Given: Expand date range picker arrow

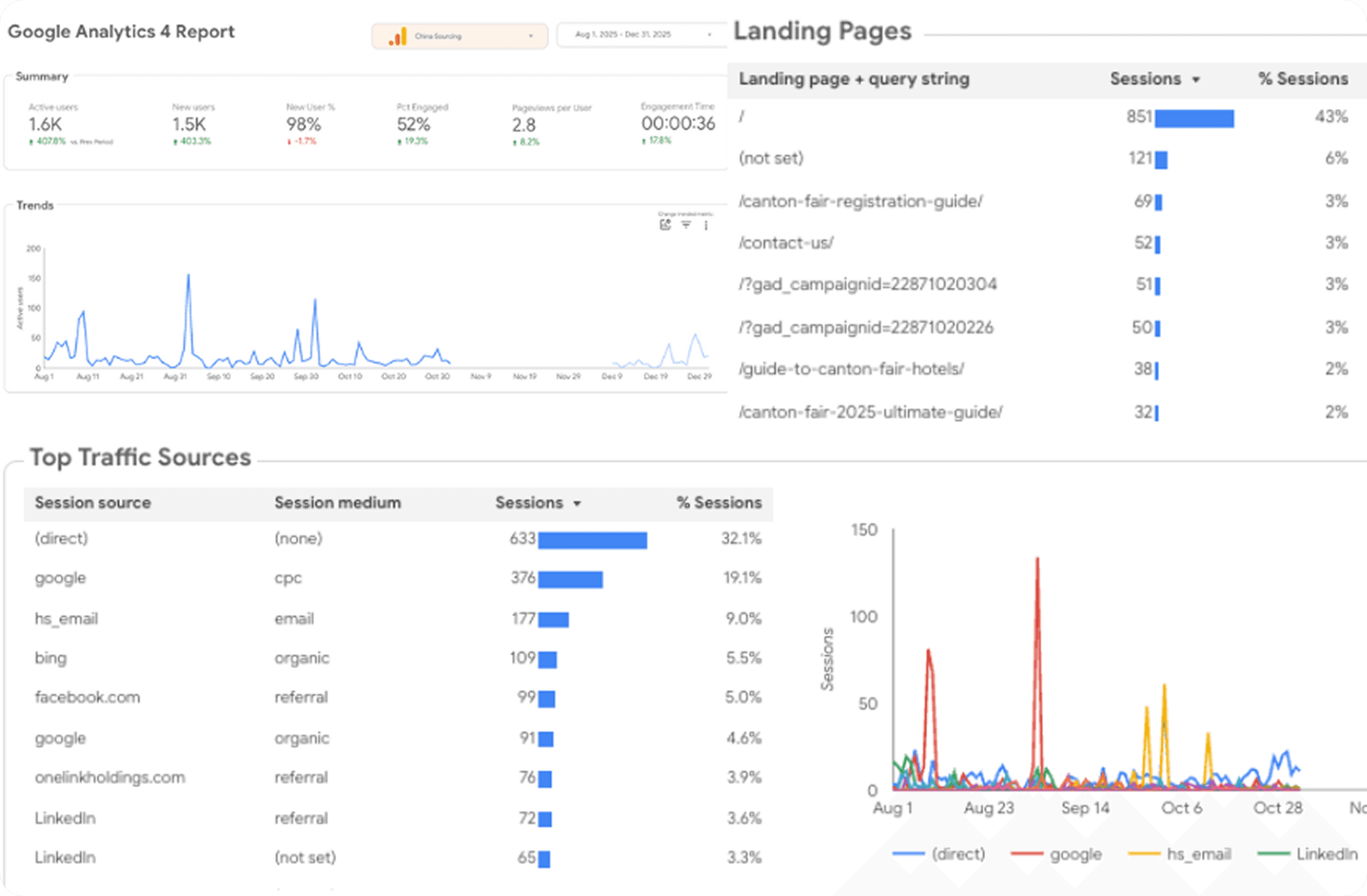Looking at the screenshot, I should click(x=710, y=35).
